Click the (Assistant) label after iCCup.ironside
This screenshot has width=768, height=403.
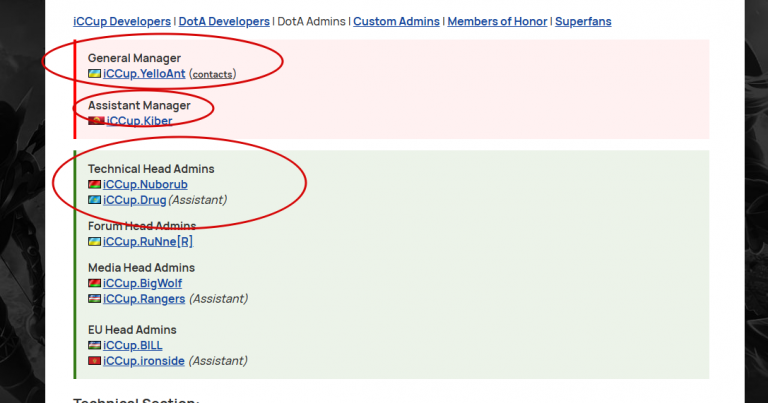coord(218,361)
